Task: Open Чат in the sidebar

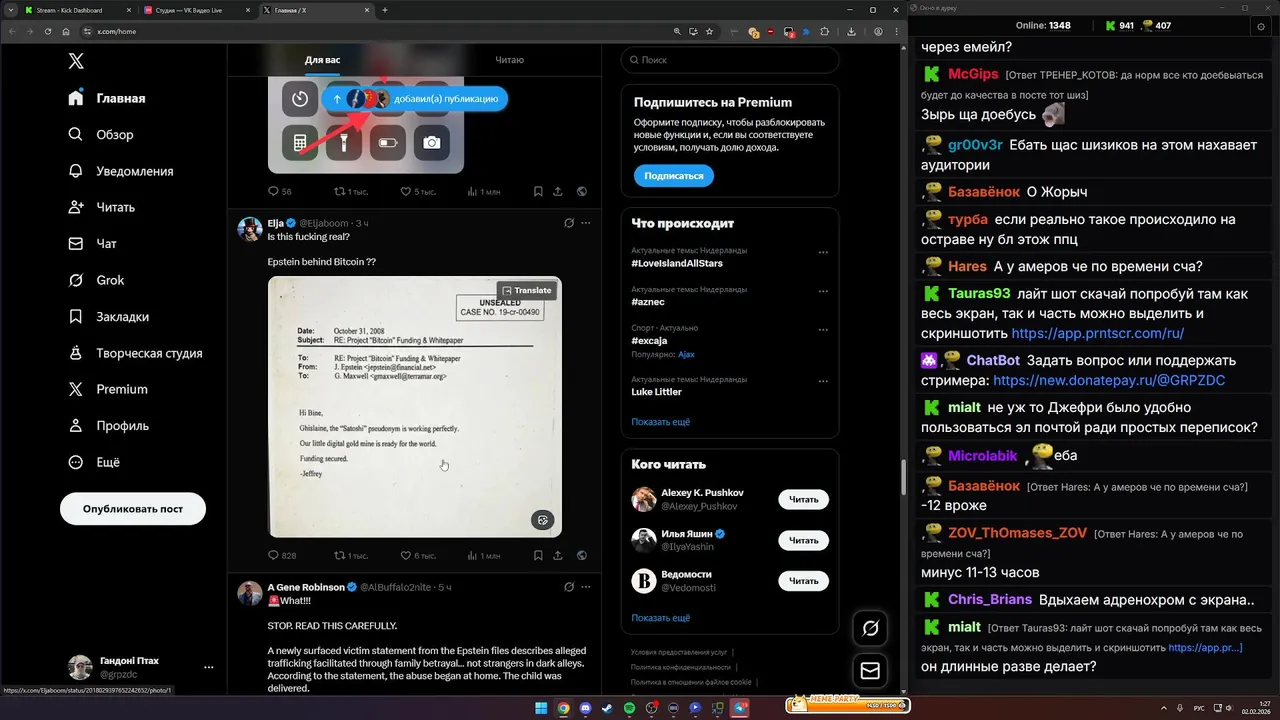Action: tap(92, 243)
